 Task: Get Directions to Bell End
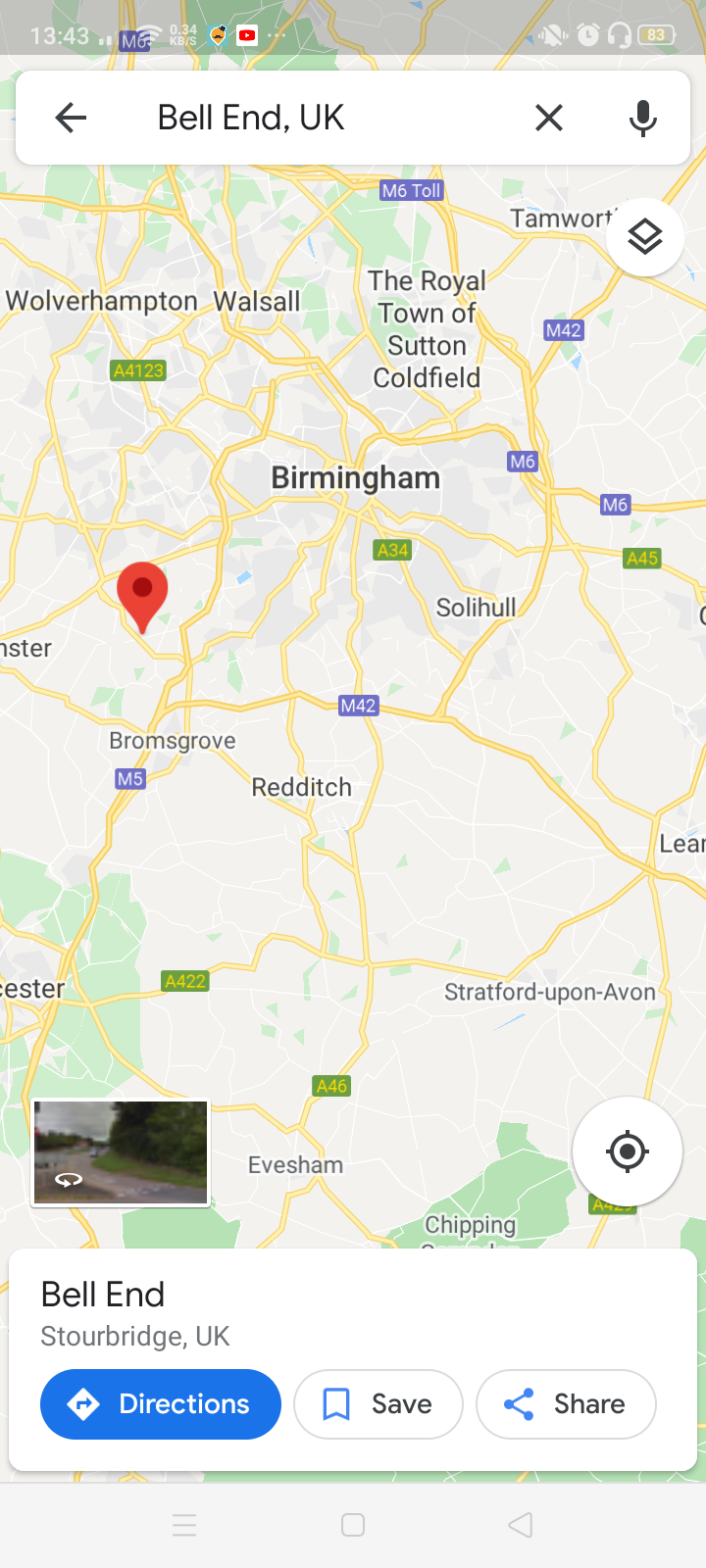point(161,1404)
